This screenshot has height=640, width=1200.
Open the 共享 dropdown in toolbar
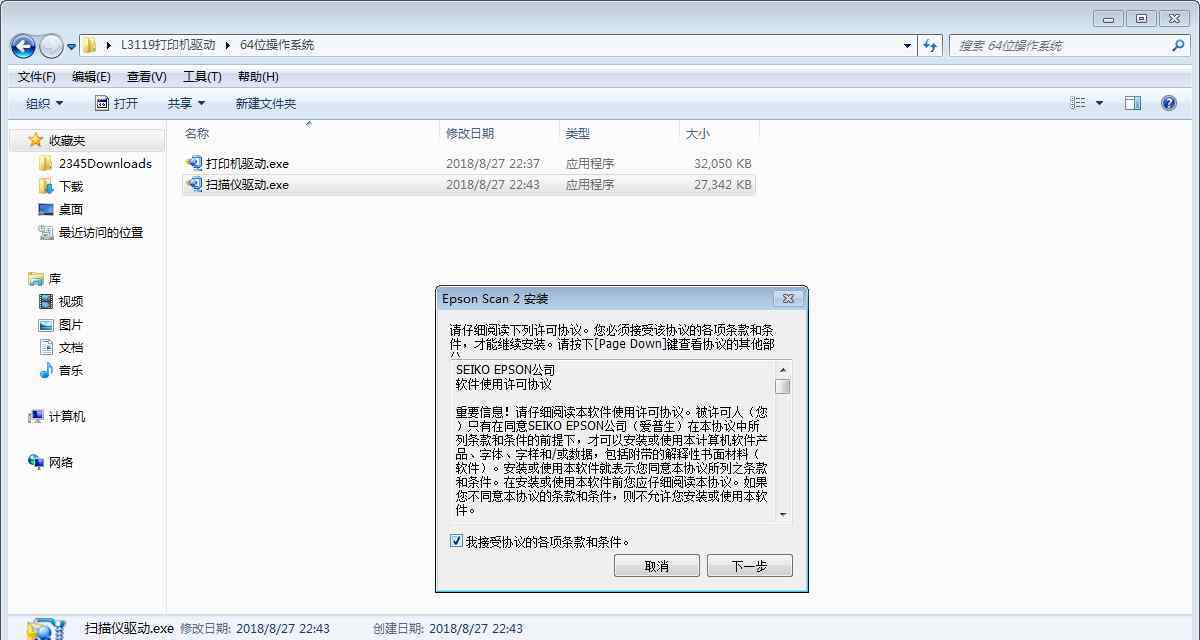point(186,103)
